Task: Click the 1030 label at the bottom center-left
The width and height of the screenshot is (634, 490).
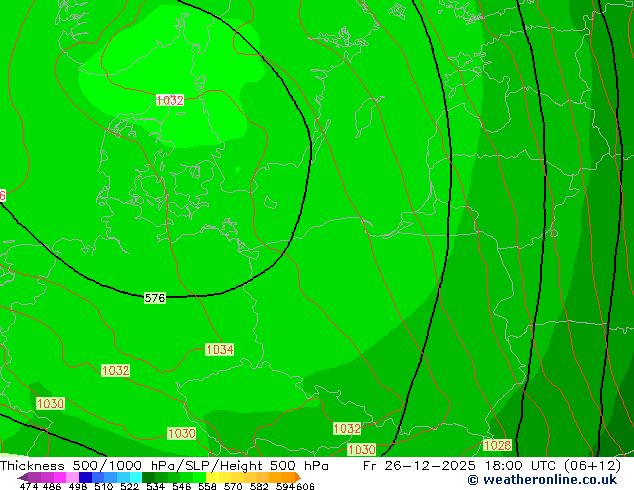Action: point(182,434)
